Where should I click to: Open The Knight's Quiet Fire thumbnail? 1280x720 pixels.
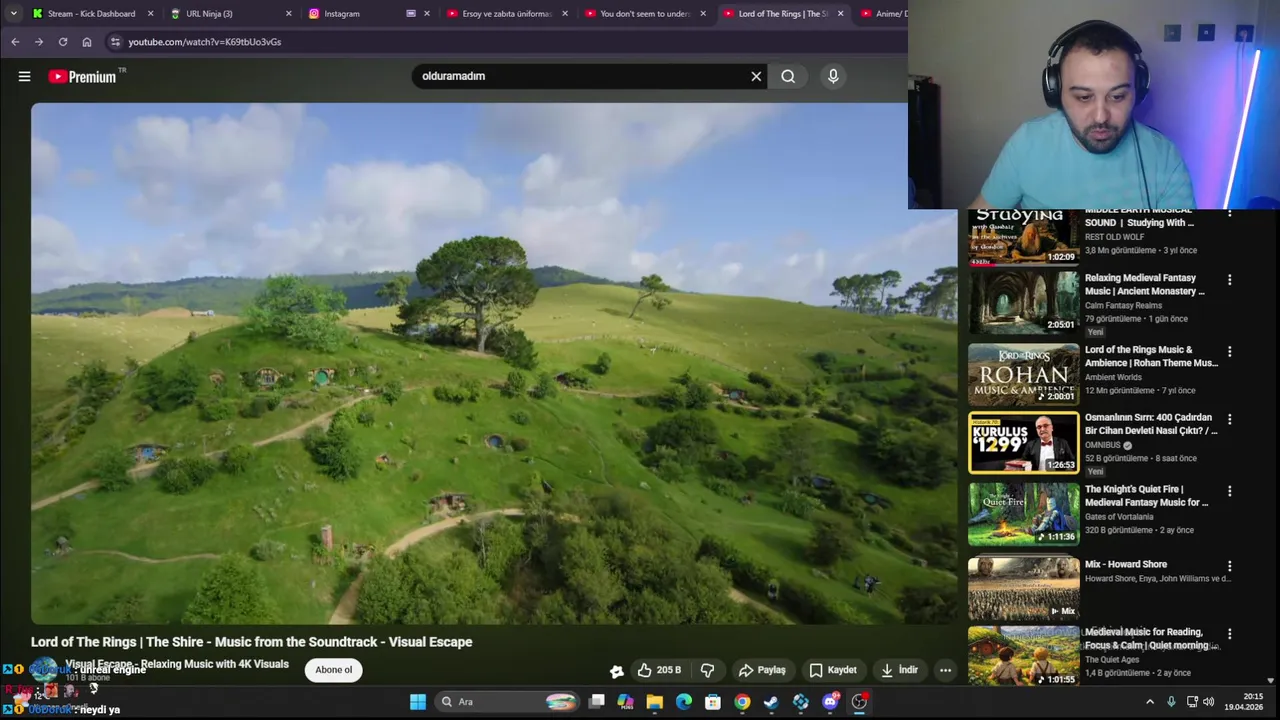[x=1023, y=513]
